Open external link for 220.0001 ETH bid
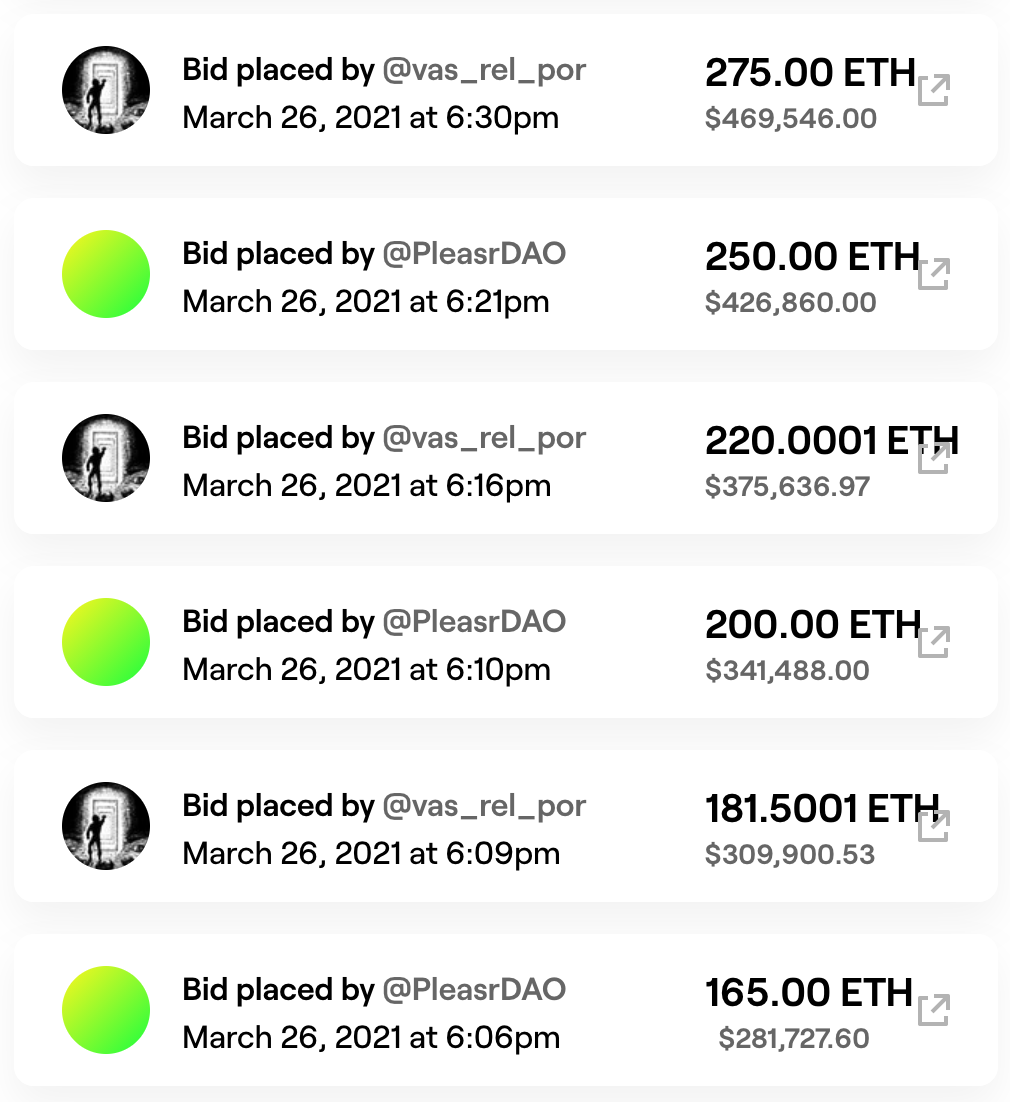Screen dimensions: 1010x1102 pos(934,459)
